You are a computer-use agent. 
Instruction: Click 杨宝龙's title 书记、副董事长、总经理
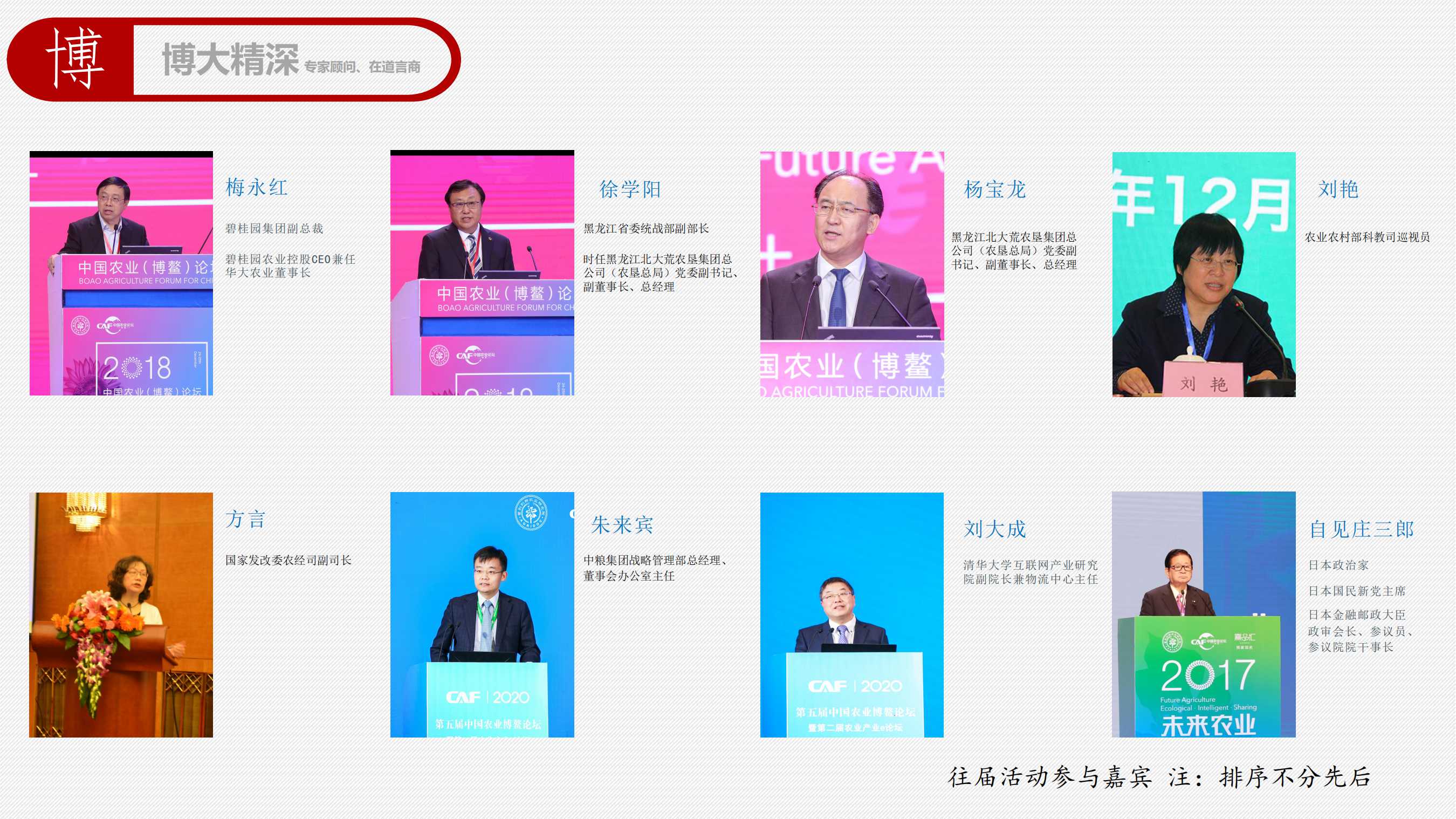pos(1014,264)
